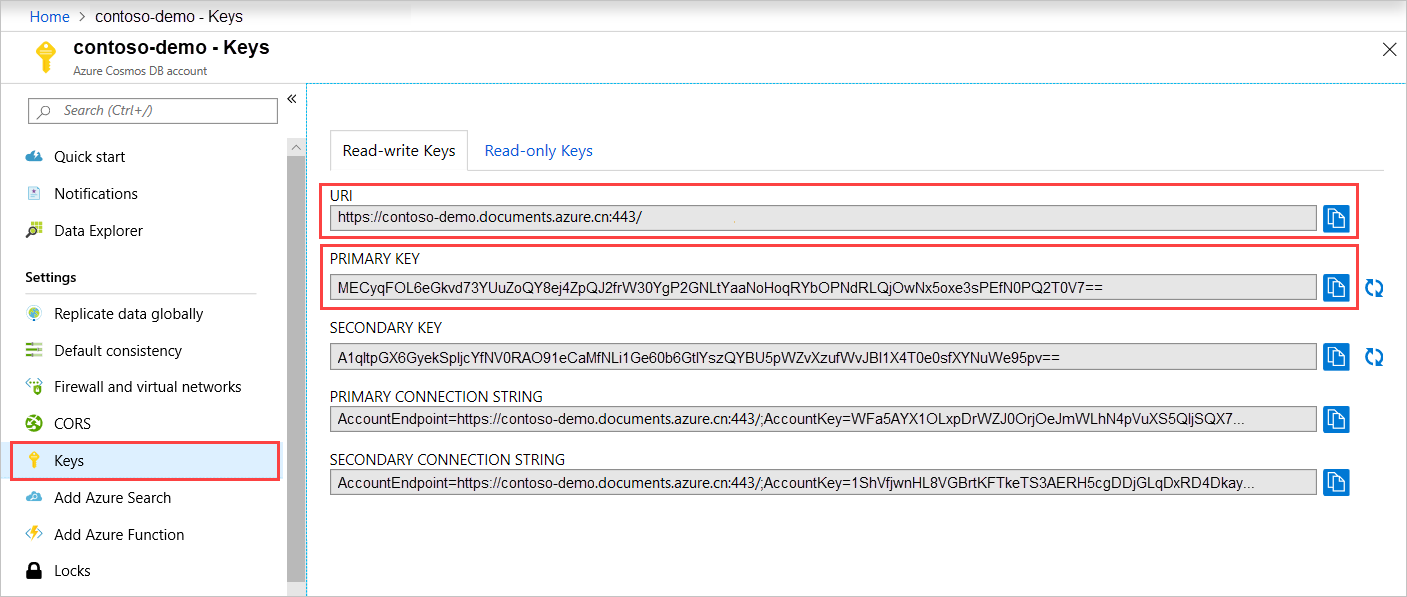1407x597 pixels.
Task: Click the sidebar Search input box
Action: 153,111
